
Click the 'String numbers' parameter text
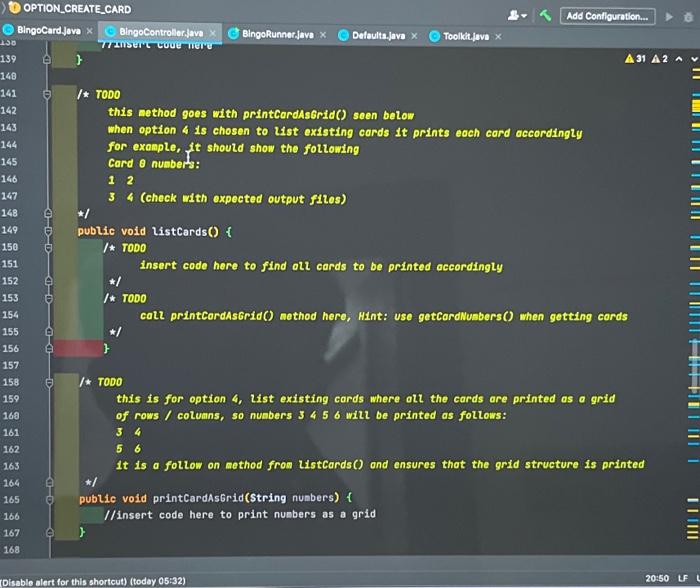pos(292,497)
